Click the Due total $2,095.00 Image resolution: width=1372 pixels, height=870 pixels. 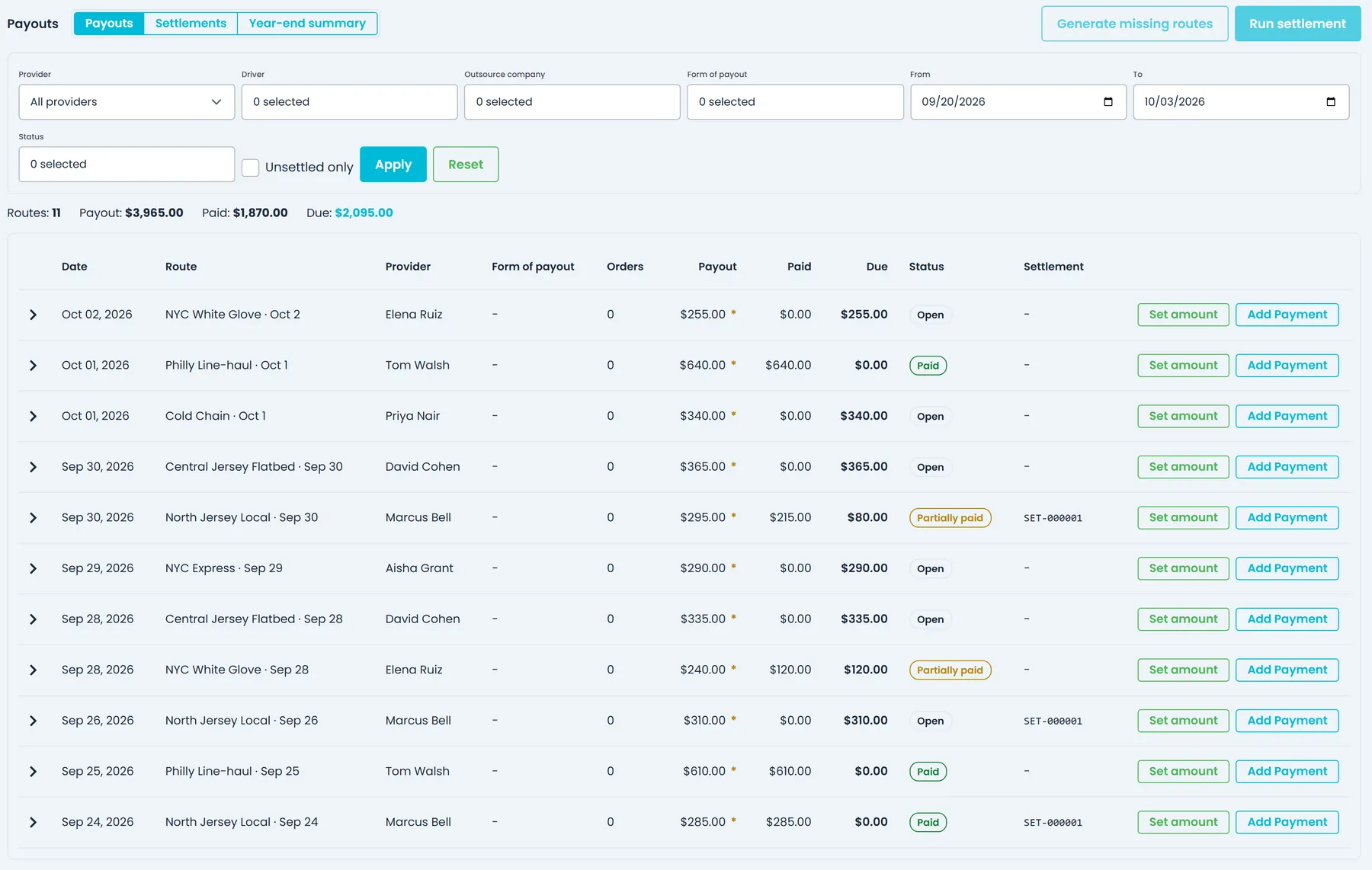tap(364, 213)
